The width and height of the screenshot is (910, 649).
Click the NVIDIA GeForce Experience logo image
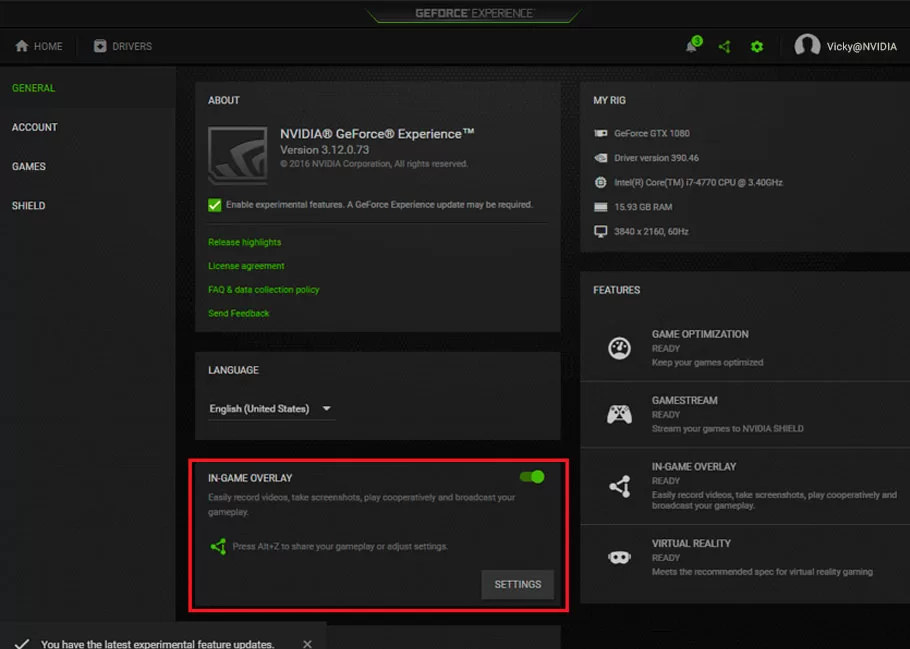coord(237,155)
